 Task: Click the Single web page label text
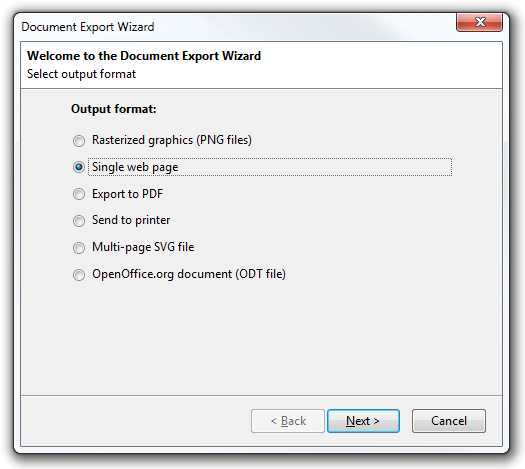[x=135, y=167]
